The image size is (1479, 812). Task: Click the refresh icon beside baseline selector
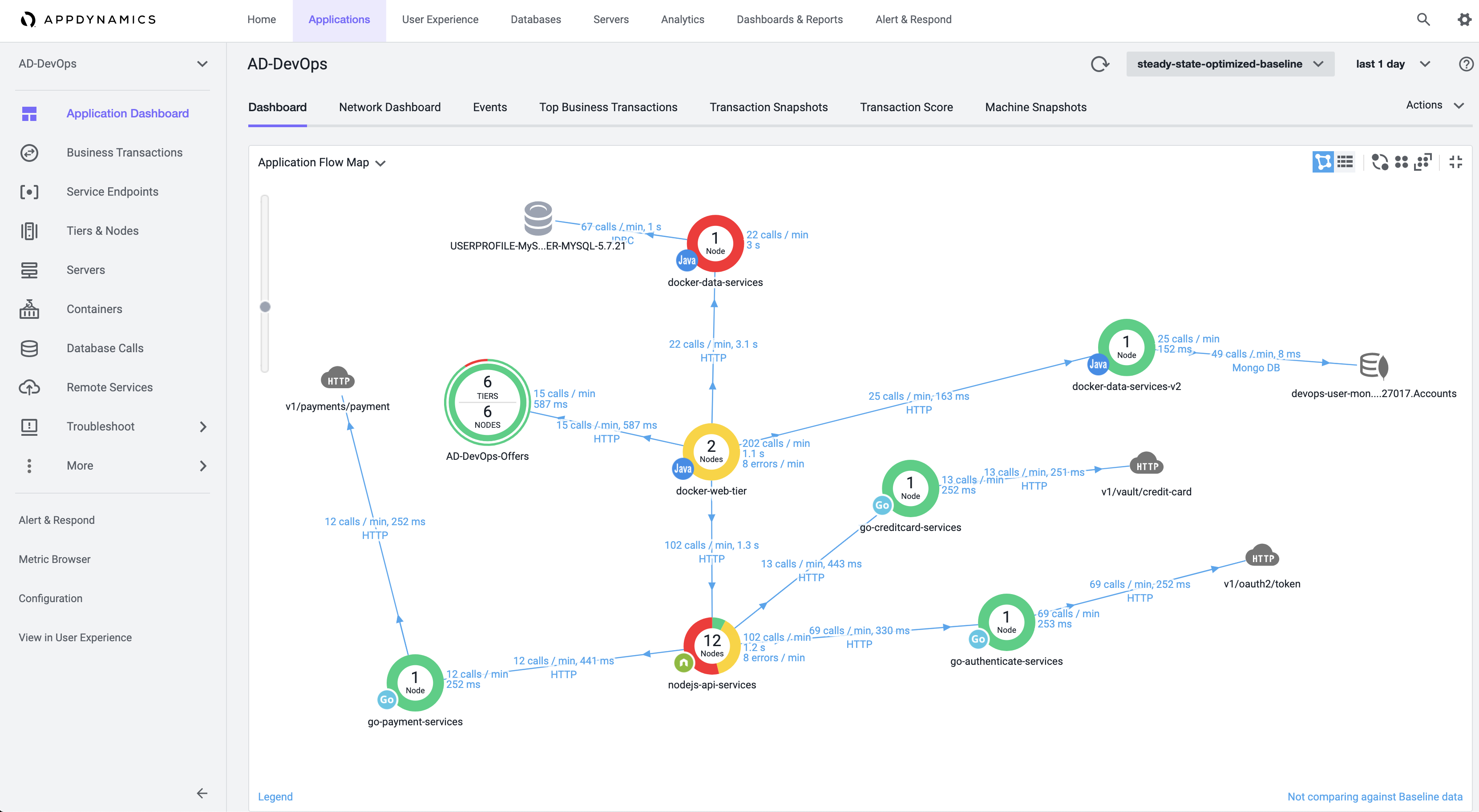click(1099, 64)
